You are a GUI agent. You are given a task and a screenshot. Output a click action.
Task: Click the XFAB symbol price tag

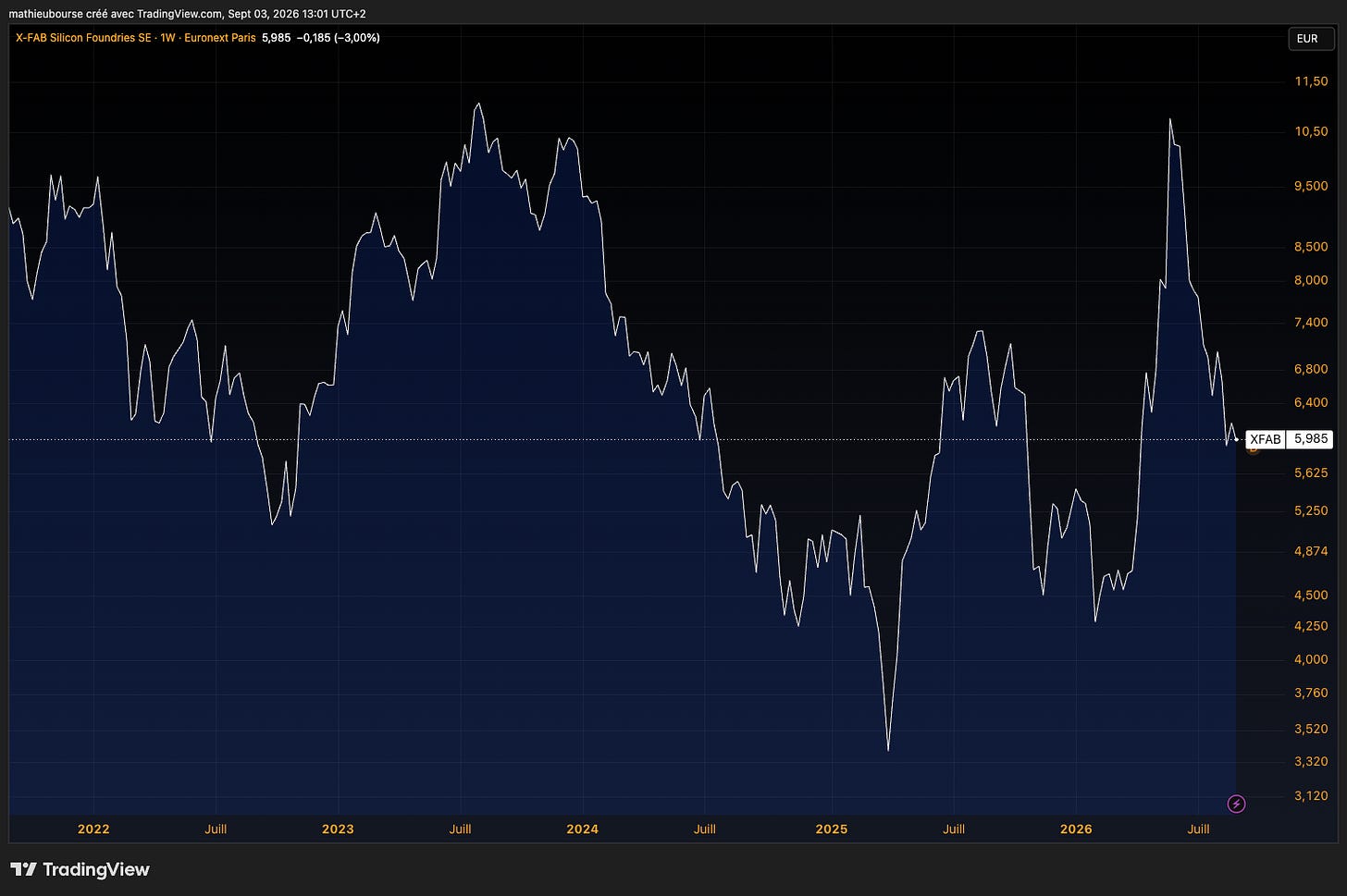click(1266, 439)
